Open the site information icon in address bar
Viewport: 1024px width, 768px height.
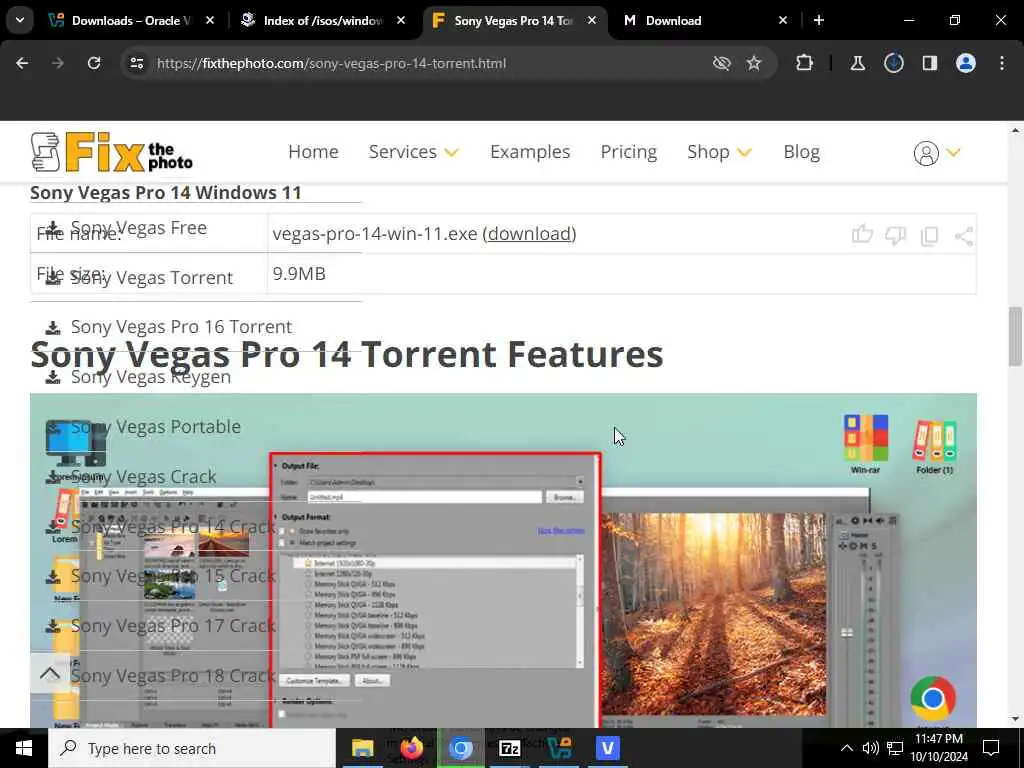click(137, 63)
